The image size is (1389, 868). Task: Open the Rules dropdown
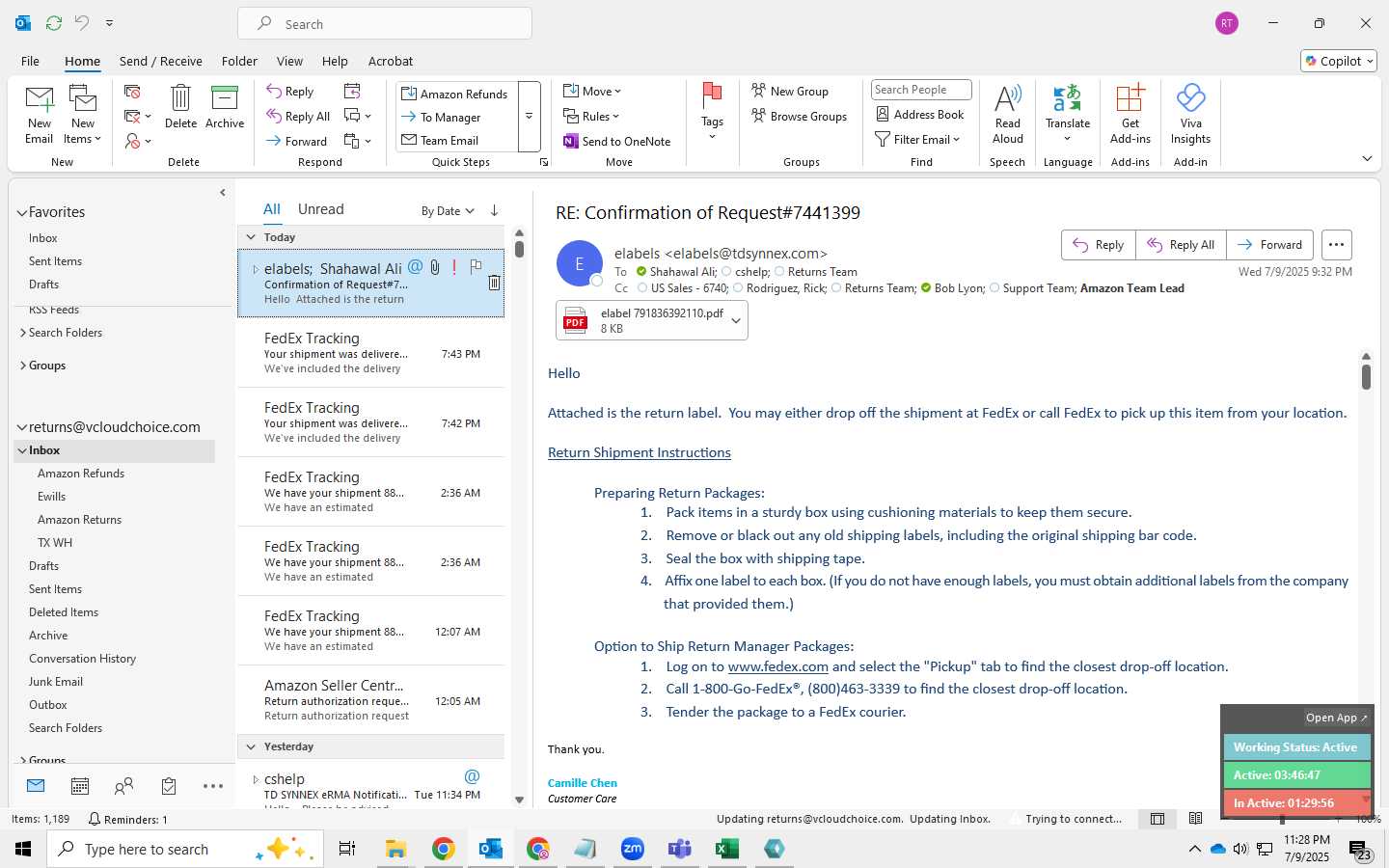point(591,116)
